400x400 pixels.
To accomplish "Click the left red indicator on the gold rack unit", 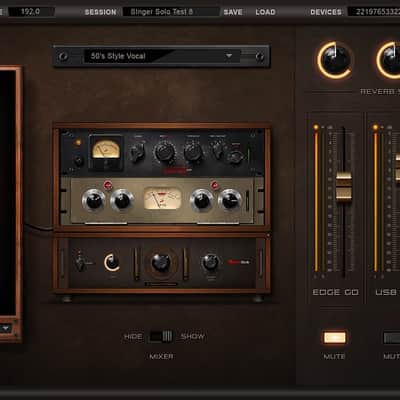I will [x=108, y=185].
